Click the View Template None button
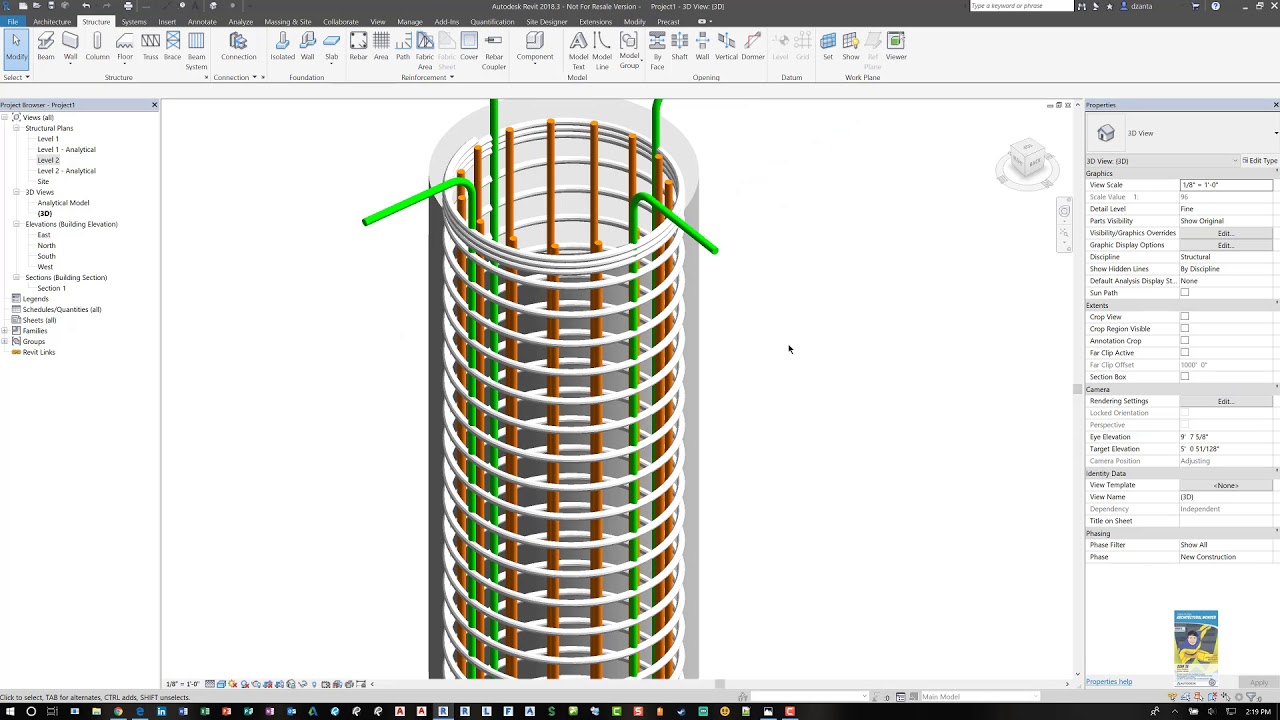The image size is (1280, 720). point(1226,485)
